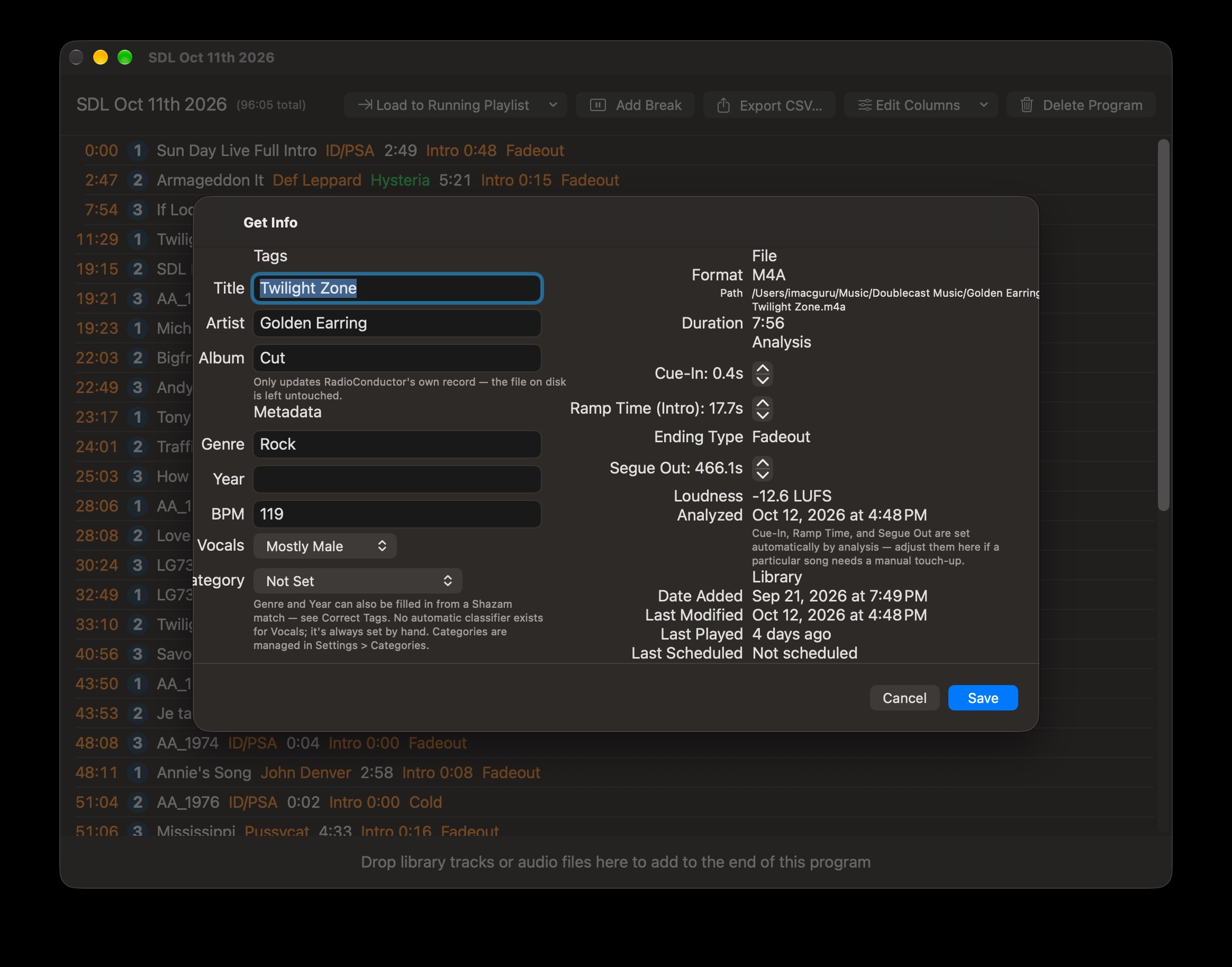Click the Ending Type Fadeout value
This screenshot has width=1232, height=967.
point(781,436)
